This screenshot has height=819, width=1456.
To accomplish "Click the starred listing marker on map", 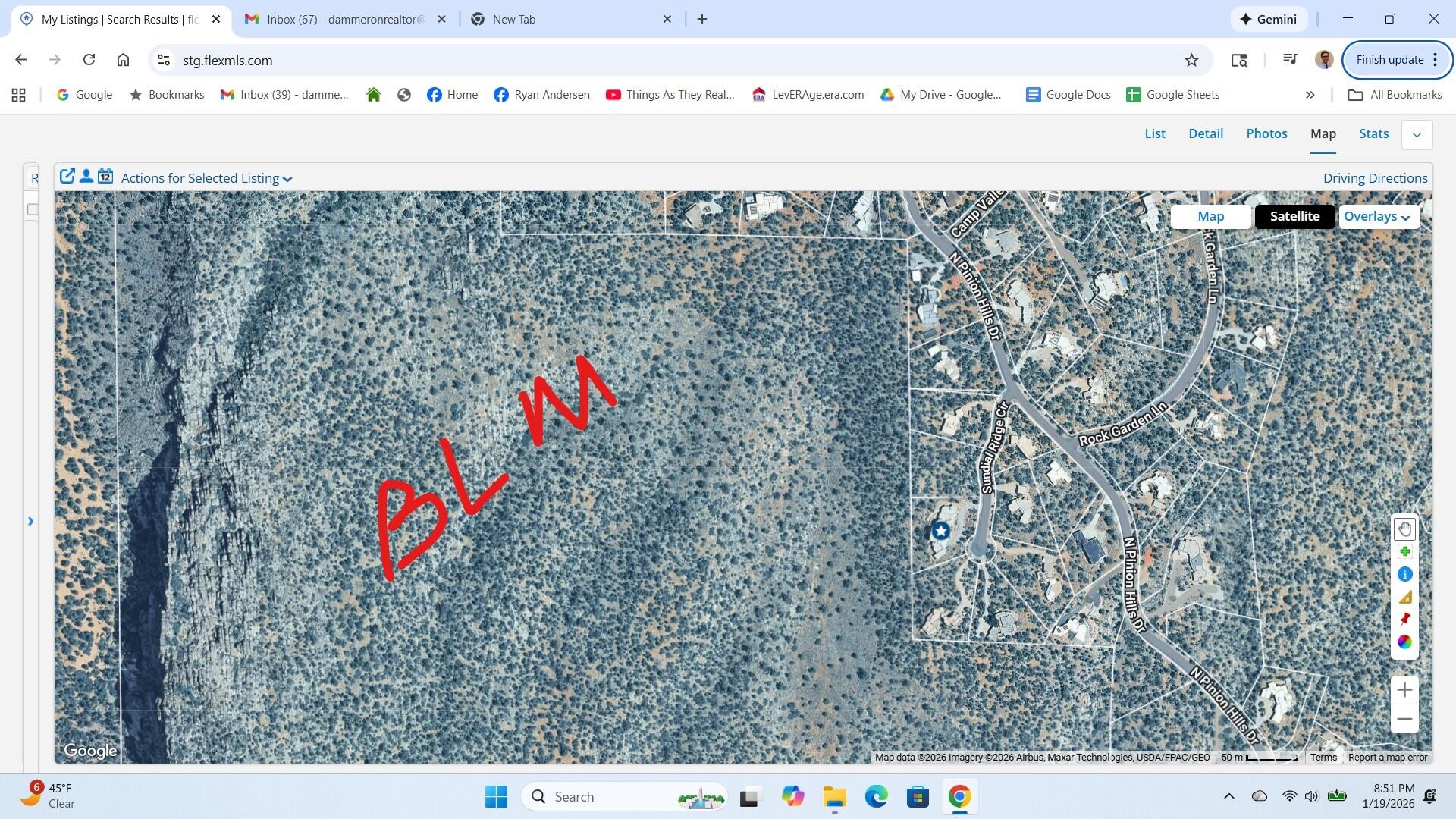I will point(941,531).
